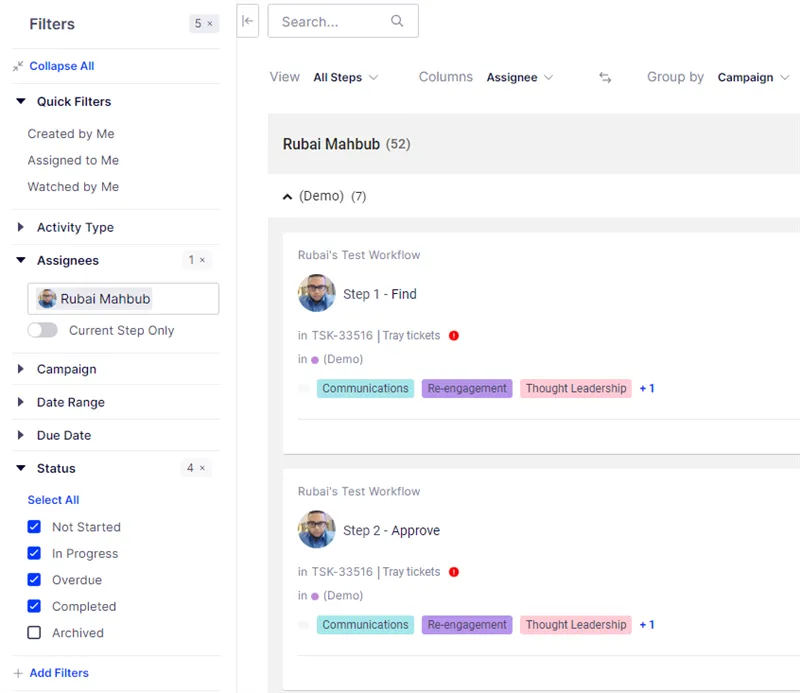Screen dimensions: 800x693
Task: Select Created by Me quick filter
Action: click(x=71, y=134)
